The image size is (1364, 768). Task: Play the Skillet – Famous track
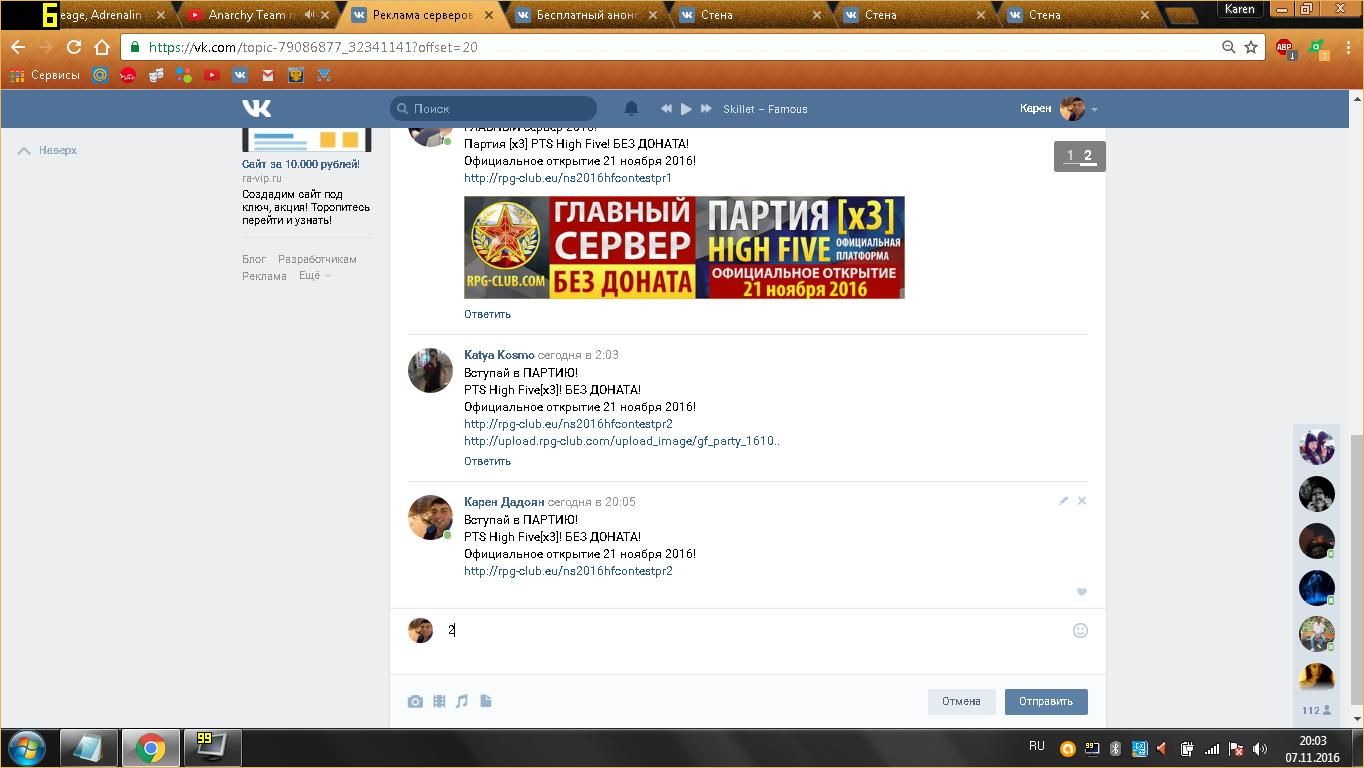pyautogui.click(x=686, y=108)
